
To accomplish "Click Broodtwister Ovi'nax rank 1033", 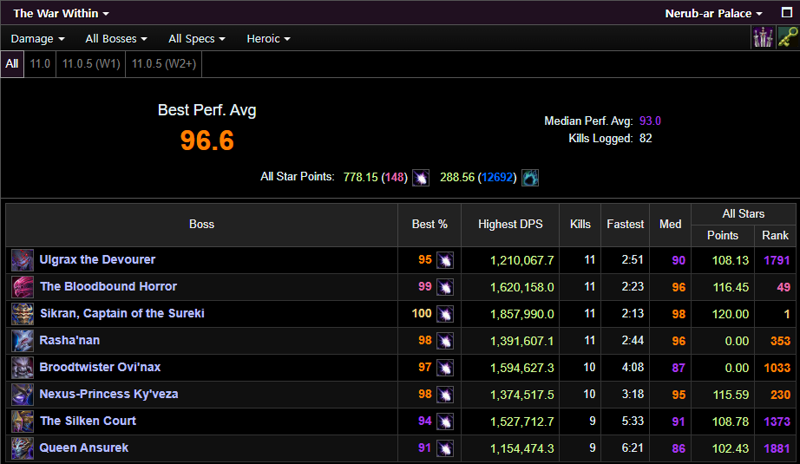I will (x=777, y=368).
